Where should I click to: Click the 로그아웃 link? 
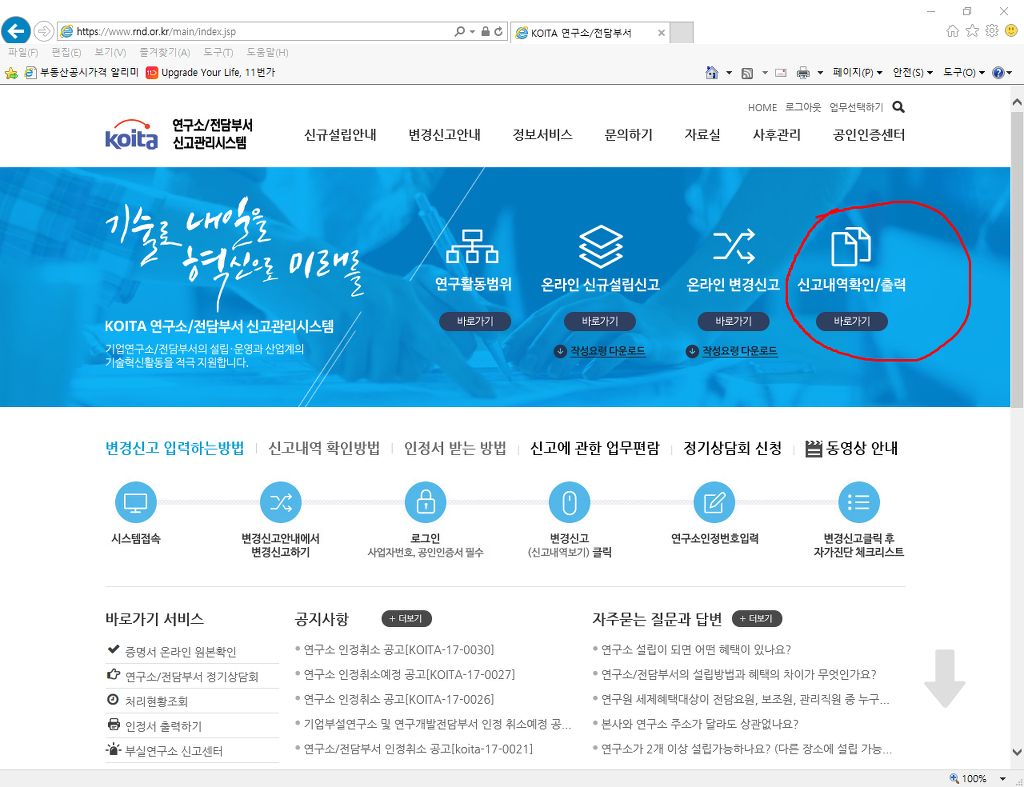click(803, 107)
